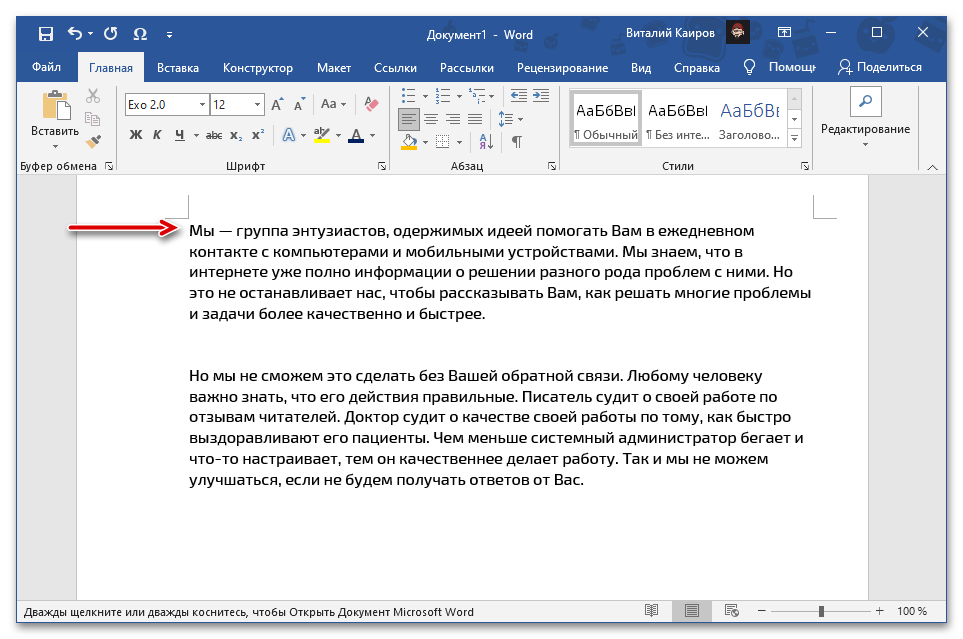963x639 pixels.
Task: Toggle strikethrough formatting
Action: pyautogui.click(x=212, y=135)
